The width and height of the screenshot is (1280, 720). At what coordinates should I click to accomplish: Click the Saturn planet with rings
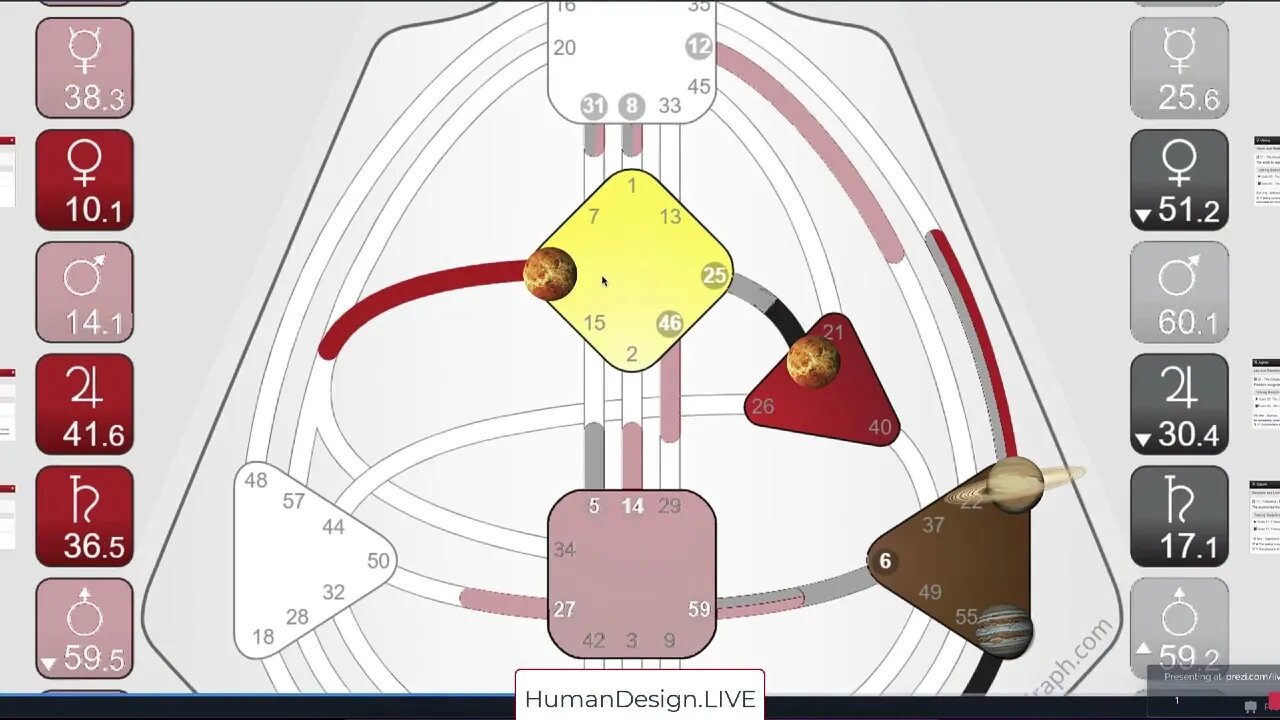pyautogui.click(x=1015, y=485)
